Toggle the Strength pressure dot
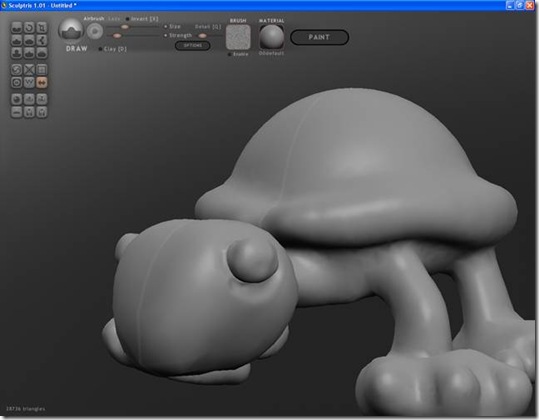Image resolution: width=539 pixels, height=420 pixels. pos(166,35)
